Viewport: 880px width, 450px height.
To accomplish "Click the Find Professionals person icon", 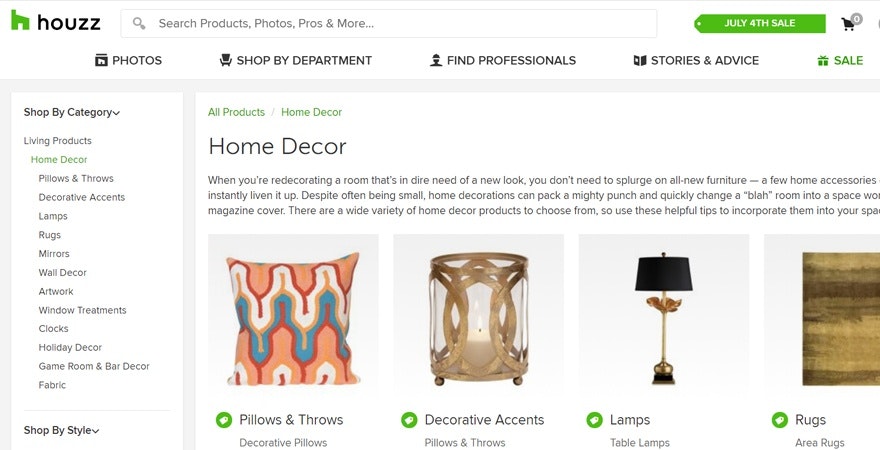I will [x=435, y=61].
